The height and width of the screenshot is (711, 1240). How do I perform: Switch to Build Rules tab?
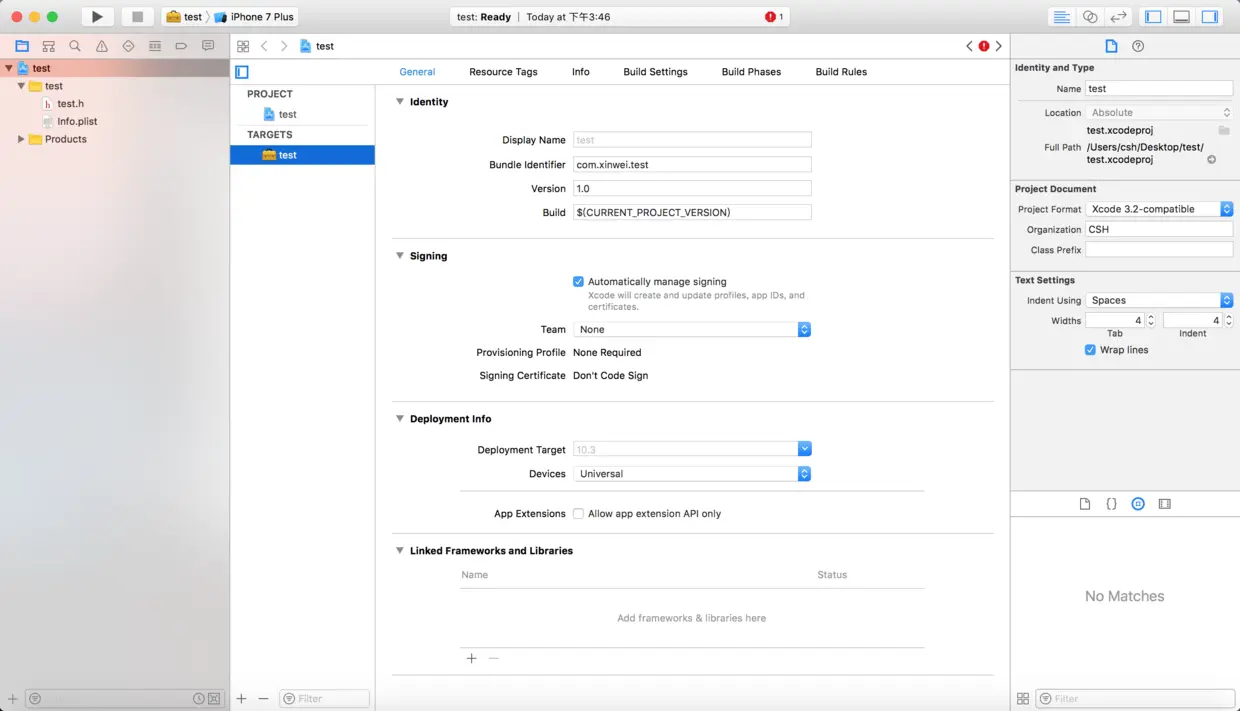coord(841,72)
